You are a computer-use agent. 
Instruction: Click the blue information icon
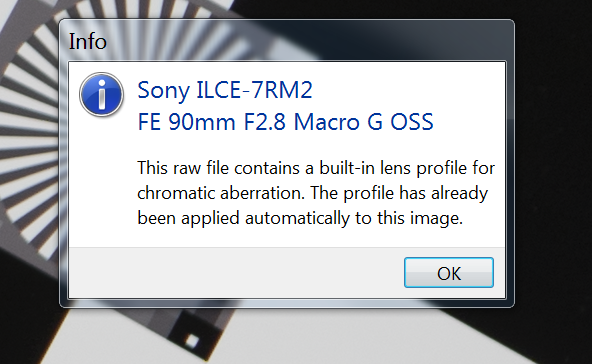click(x=102, y=94)
